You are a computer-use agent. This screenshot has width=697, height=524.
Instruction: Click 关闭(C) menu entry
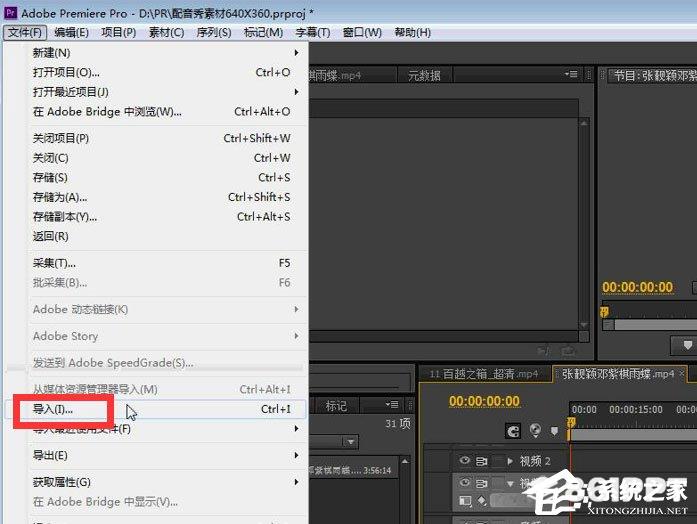[x=156, y=158]
